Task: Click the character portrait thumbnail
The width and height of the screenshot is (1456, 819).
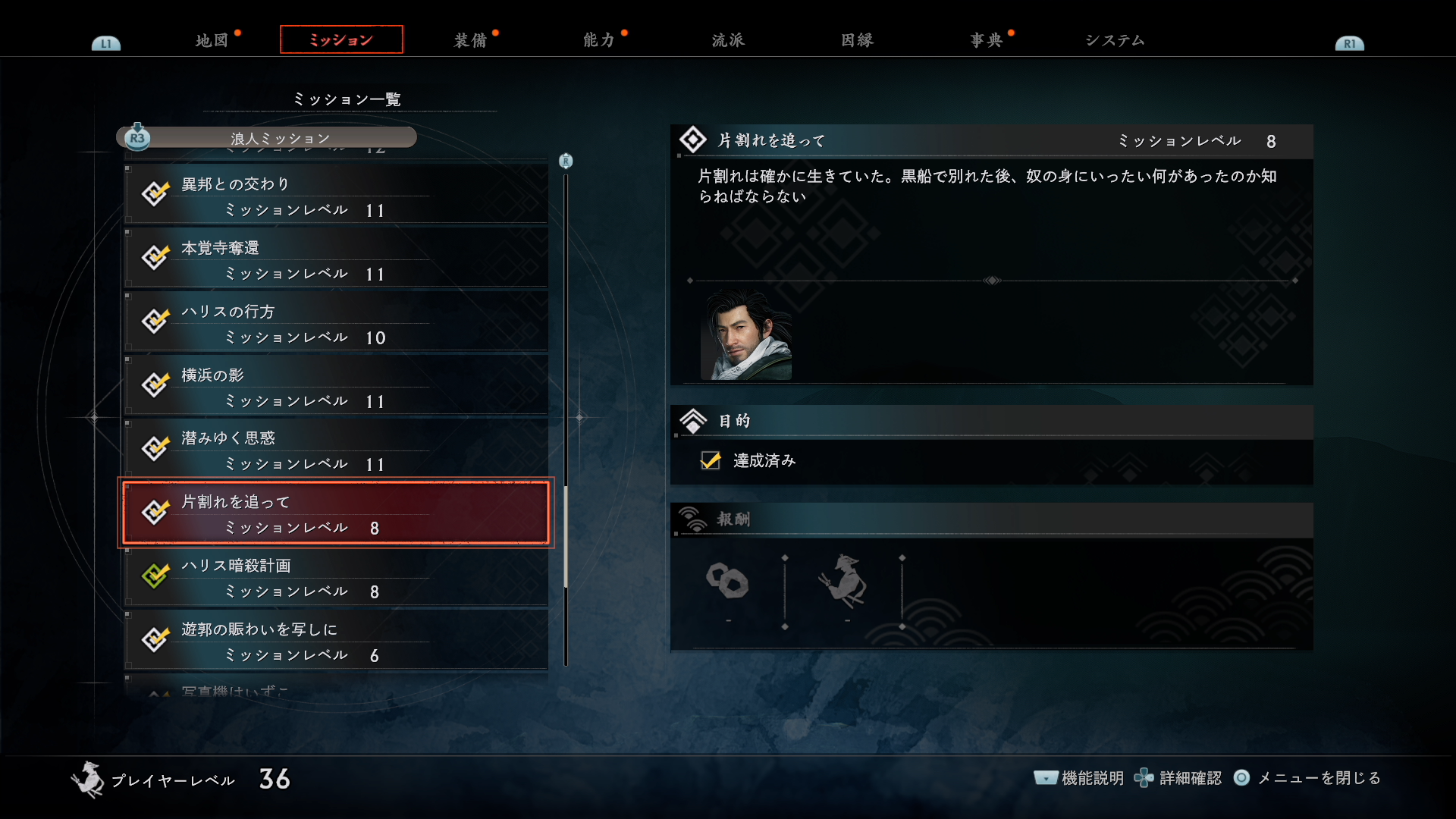Action: click(746, 335)
